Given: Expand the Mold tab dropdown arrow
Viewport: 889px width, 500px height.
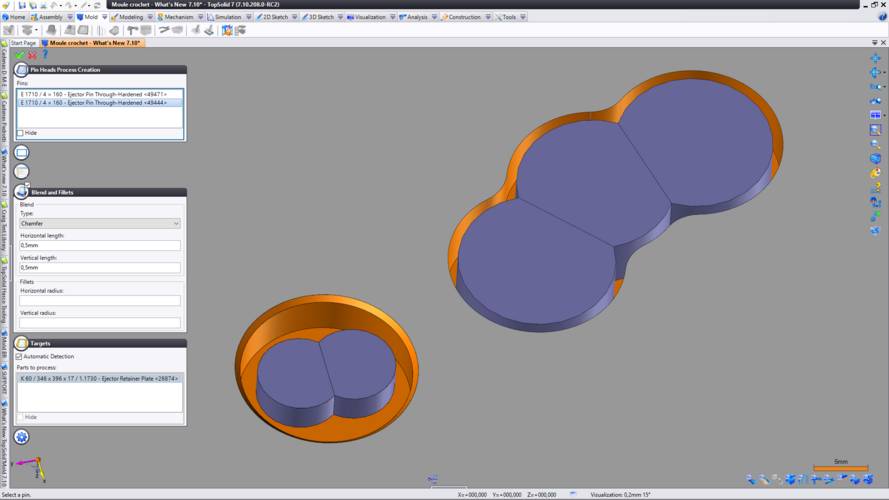Looking at the screenshot, I should pos(103,17).
